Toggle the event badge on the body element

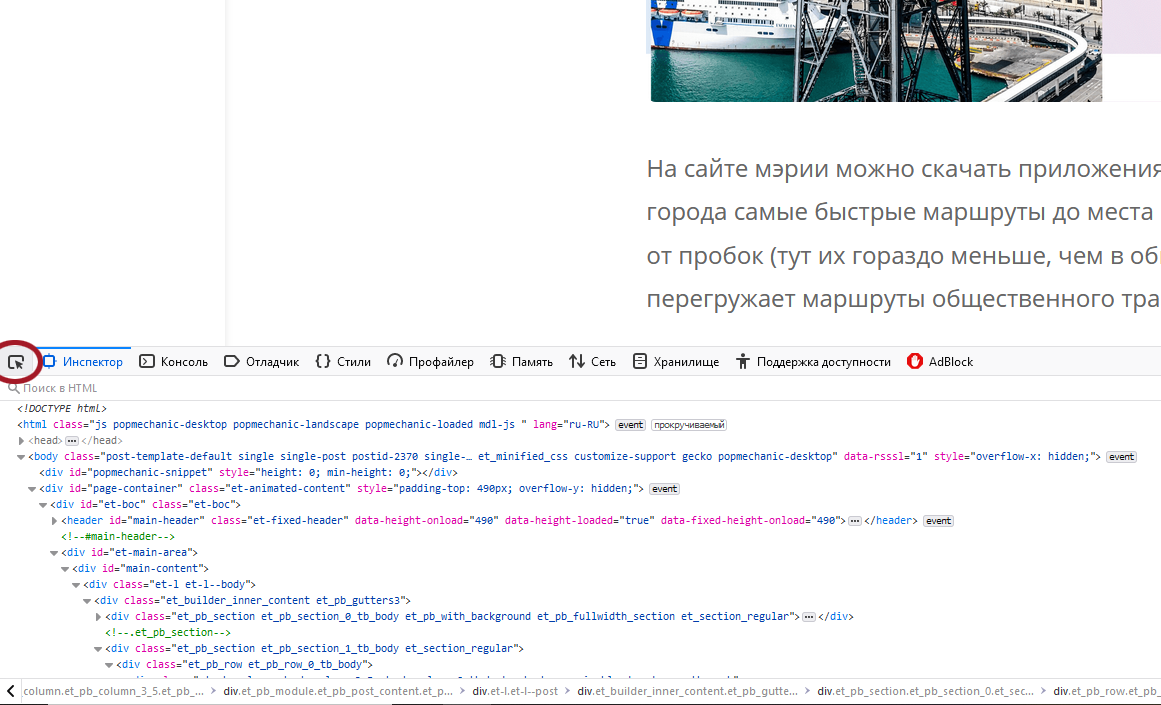point(1121,457)
